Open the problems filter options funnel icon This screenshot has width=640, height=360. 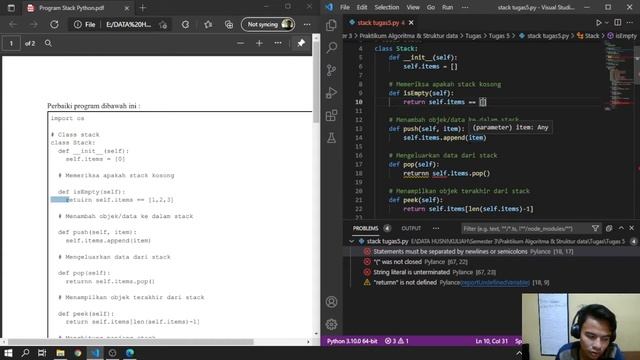595,229
